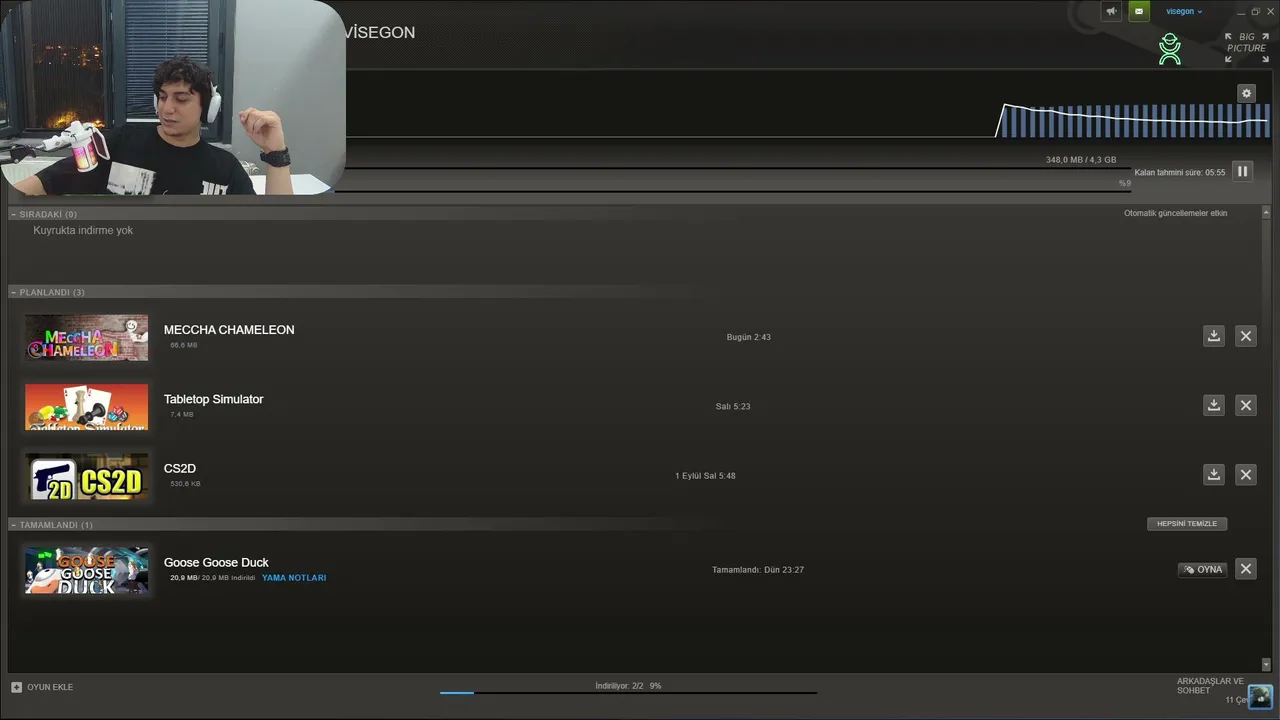Viewport: 1280px width, 720px height.
Task: Select the Goose Goose Duck title
Action: pyautogui.click(x=216, y=562)
